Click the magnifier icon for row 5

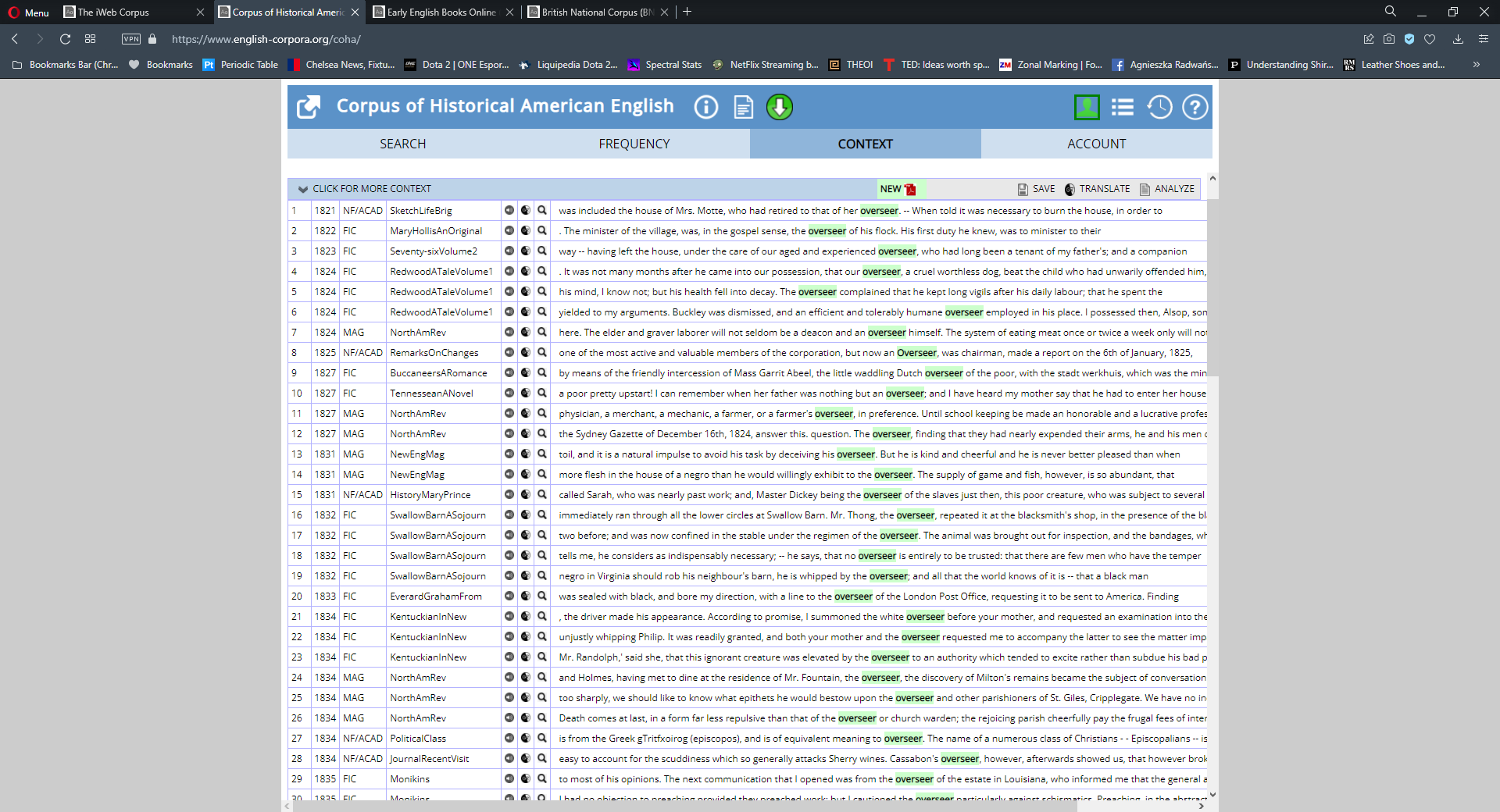tap(542, 291)
